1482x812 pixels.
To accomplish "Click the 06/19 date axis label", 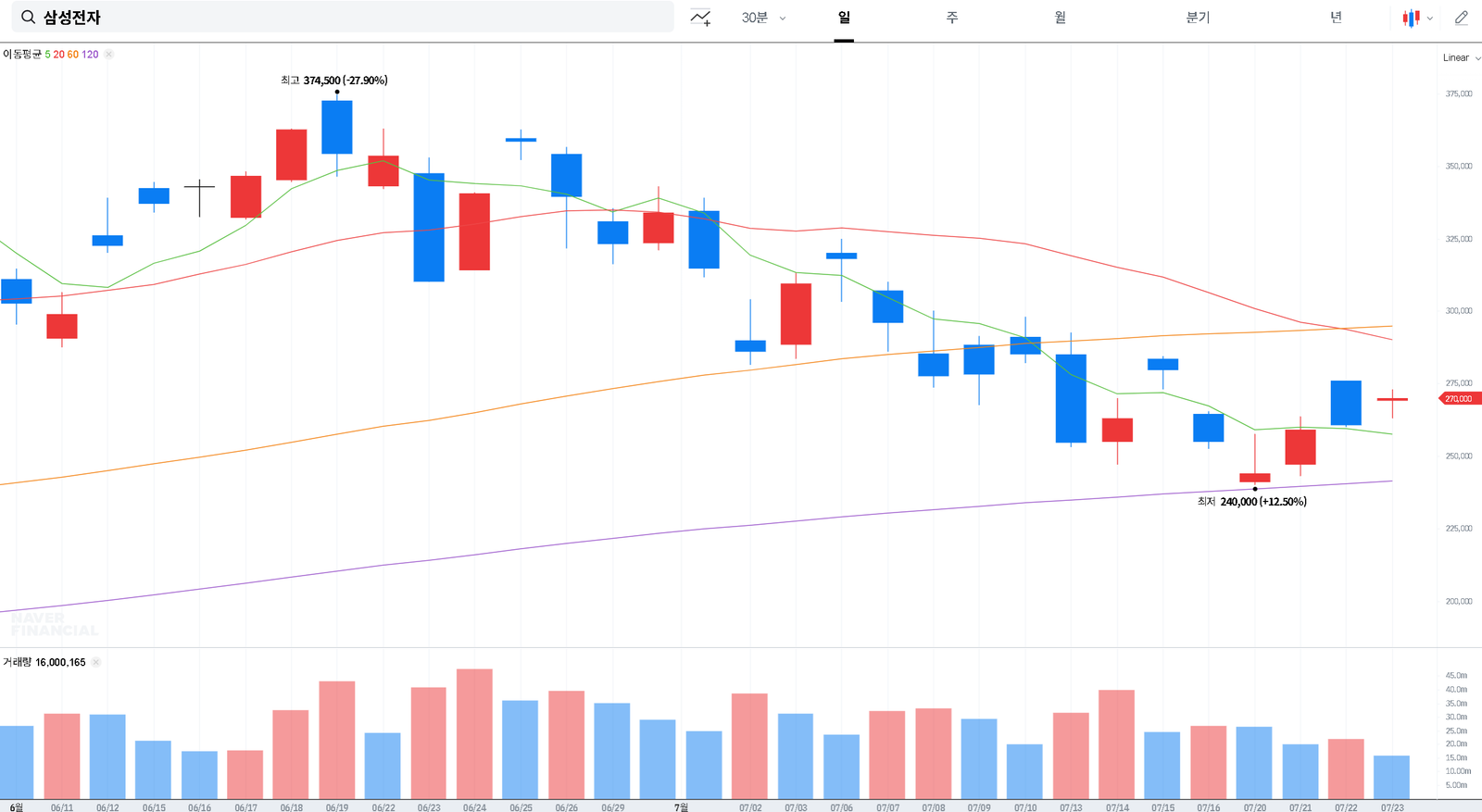I will coord(337,807).
